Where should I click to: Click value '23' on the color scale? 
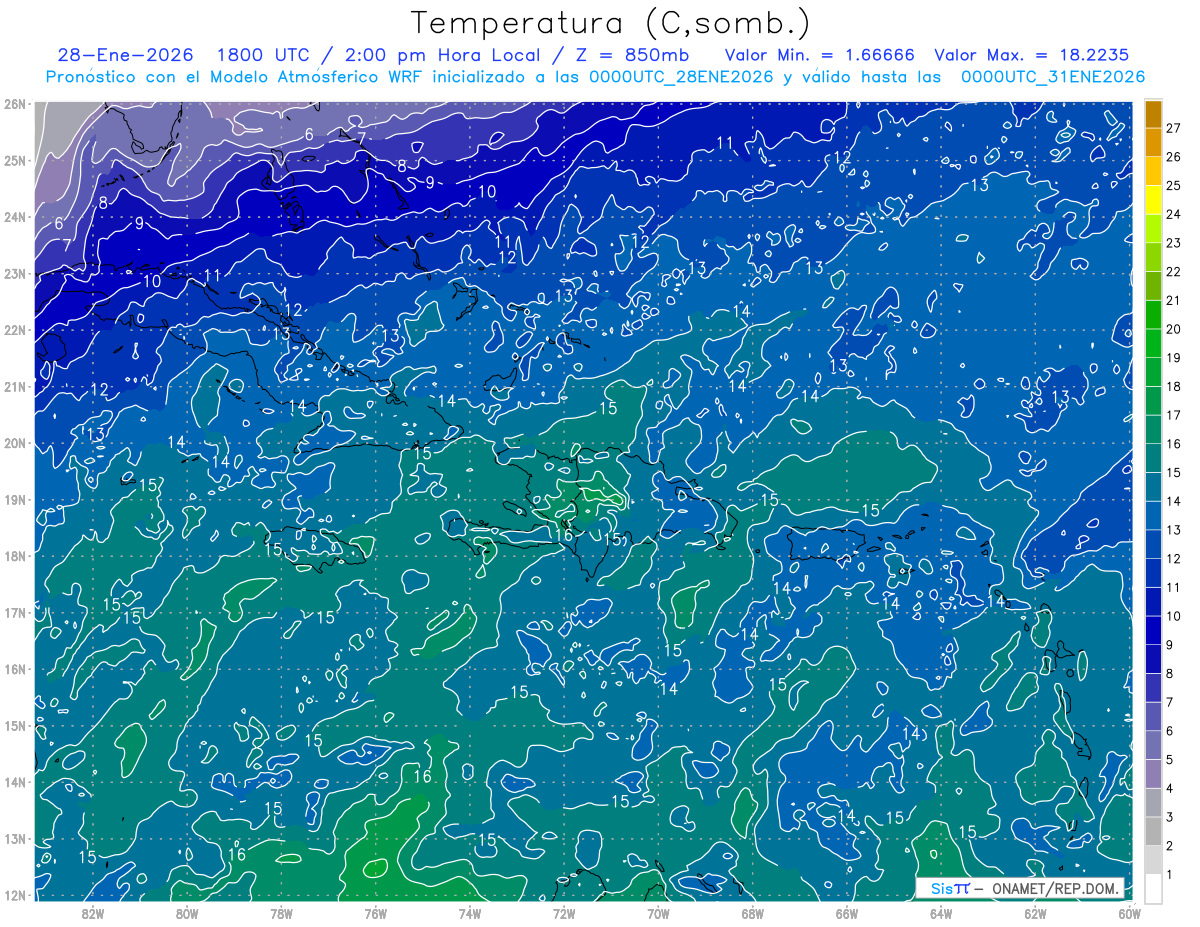coord(1173,243)
